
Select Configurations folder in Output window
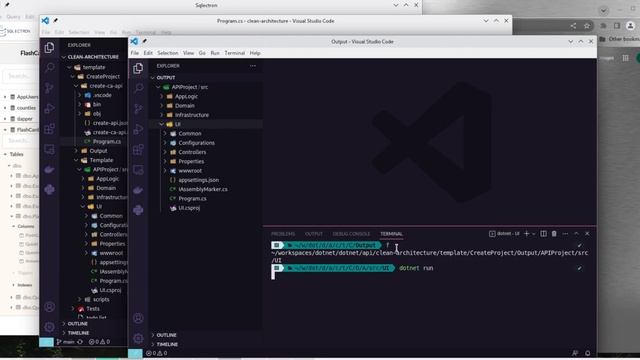pos(196,143)
